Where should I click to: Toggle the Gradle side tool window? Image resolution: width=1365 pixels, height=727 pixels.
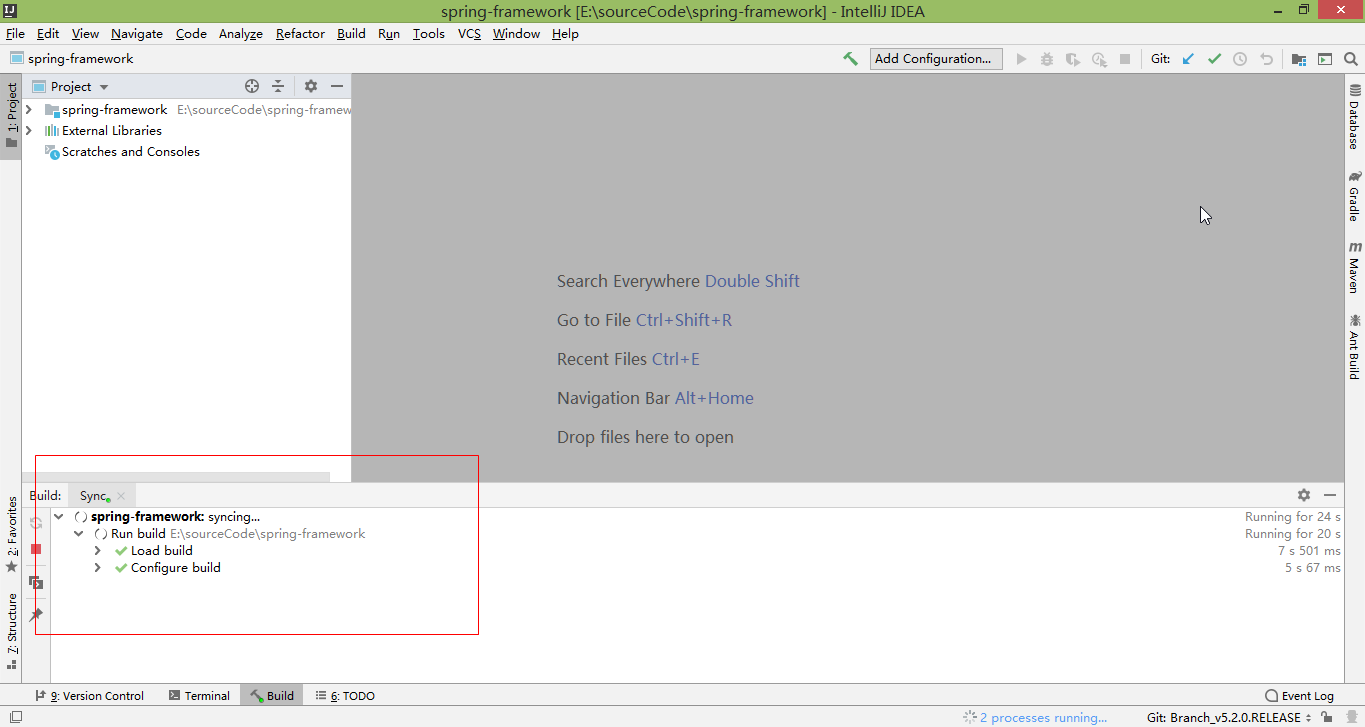pyautogui.click(x=1354, y=196)
